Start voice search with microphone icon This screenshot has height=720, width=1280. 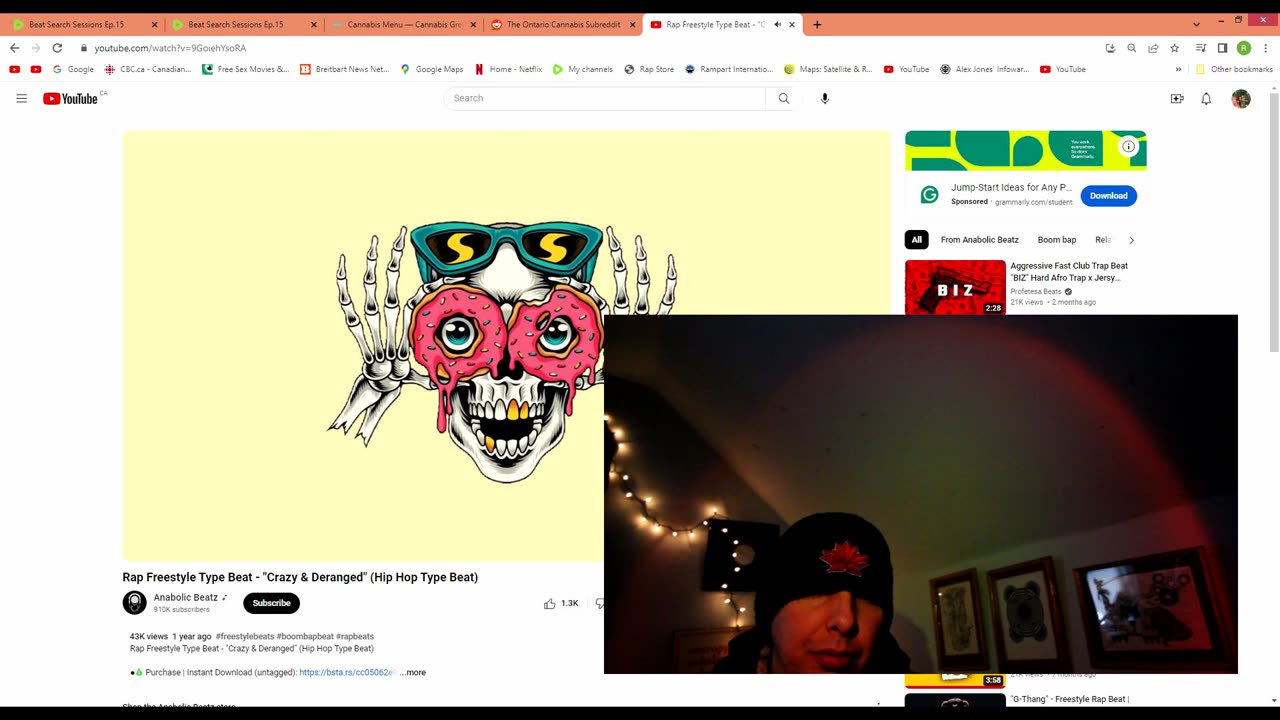point(825,98)
